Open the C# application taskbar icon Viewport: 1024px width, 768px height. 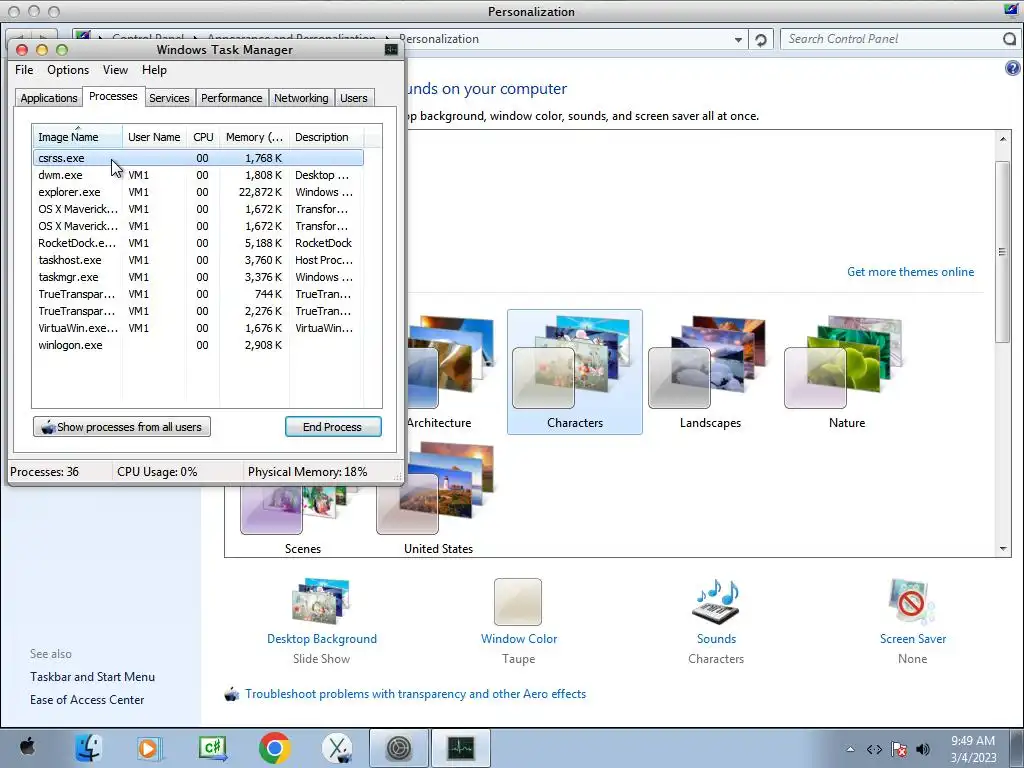click(213, 748)
